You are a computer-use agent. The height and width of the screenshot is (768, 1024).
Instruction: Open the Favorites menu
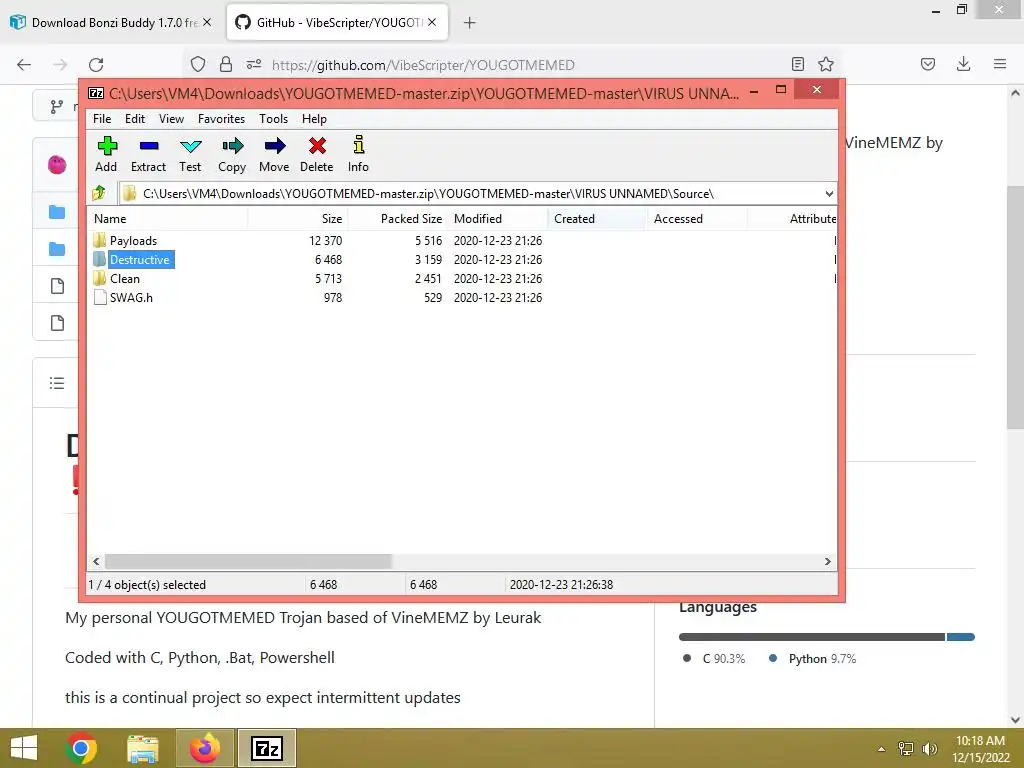(221, 119)
